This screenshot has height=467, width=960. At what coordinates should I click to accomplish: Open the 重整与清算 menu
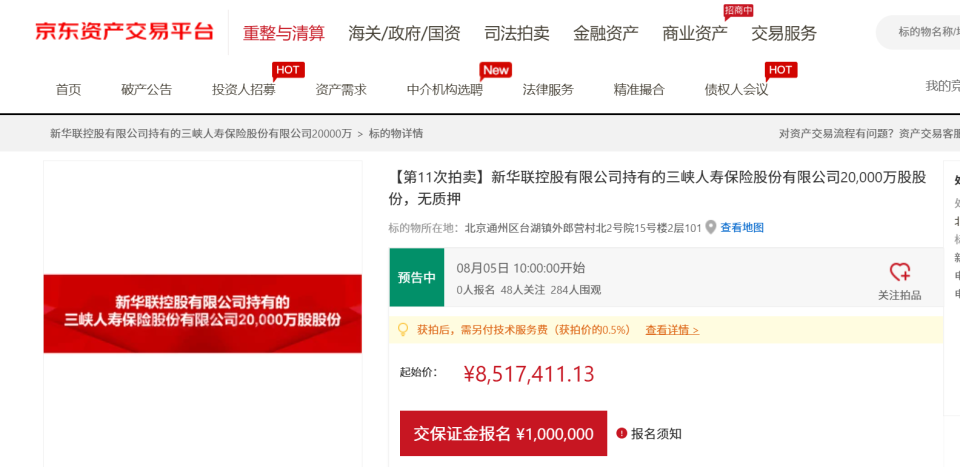[x=283, y=33]
